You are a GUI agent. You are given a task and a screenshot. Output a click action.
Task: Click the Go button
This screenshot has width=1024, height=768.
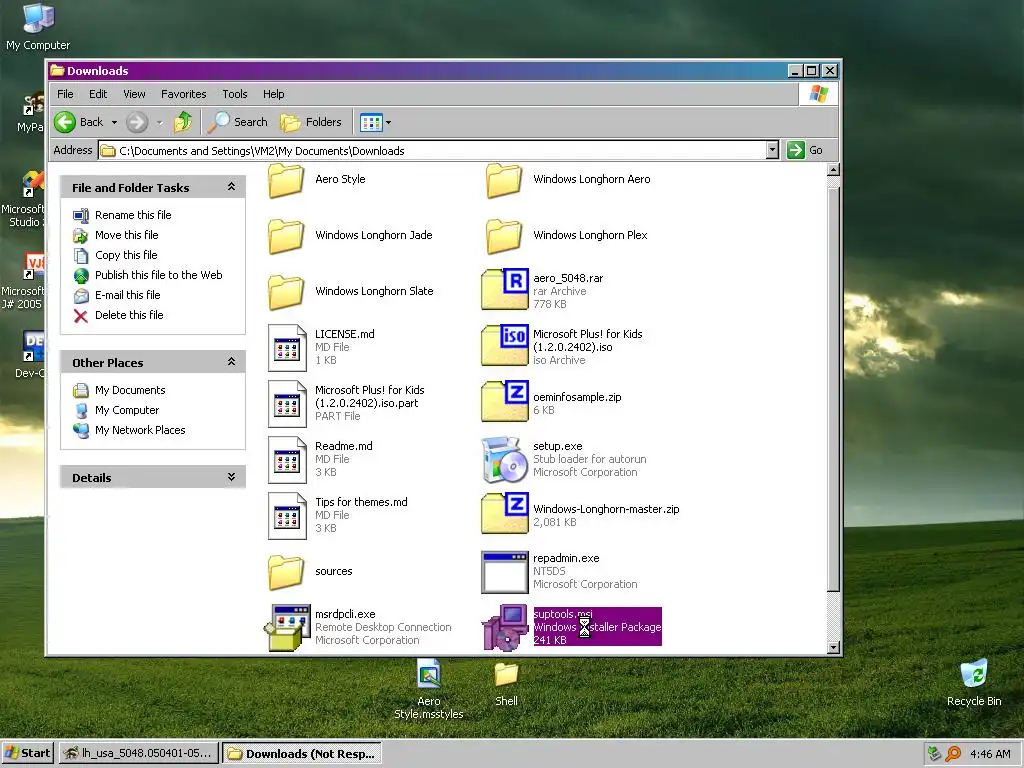tap(805, 150)
